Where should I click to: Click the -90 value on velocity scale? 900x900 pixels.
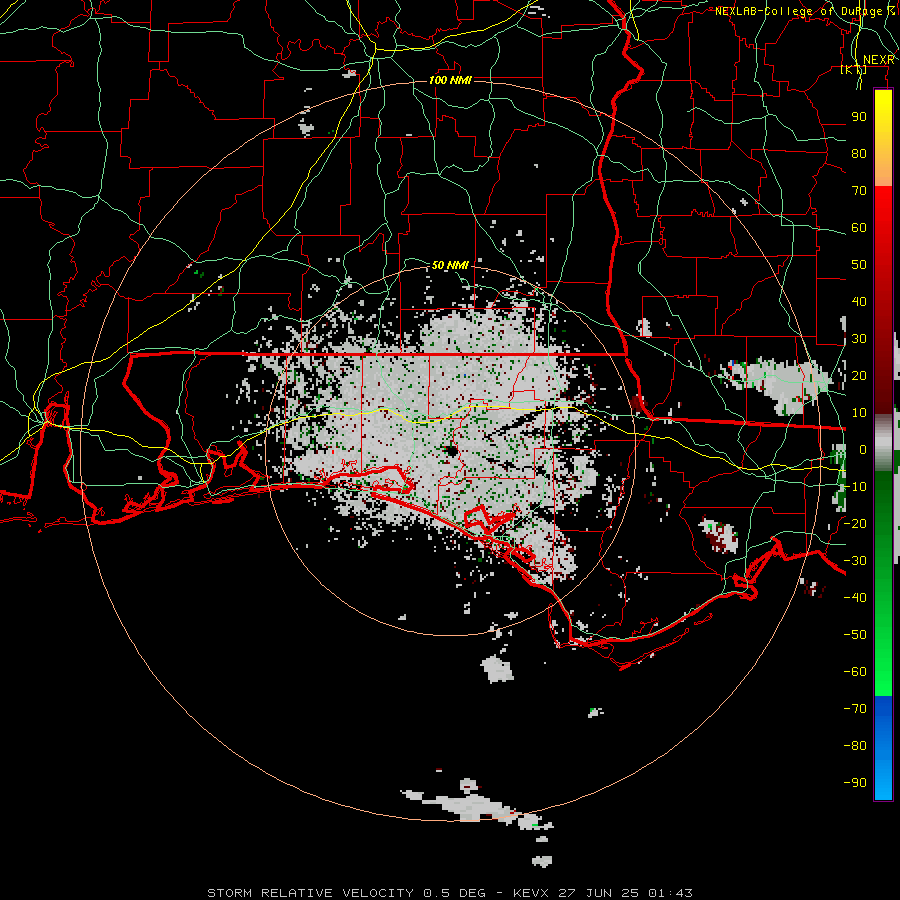855,783
